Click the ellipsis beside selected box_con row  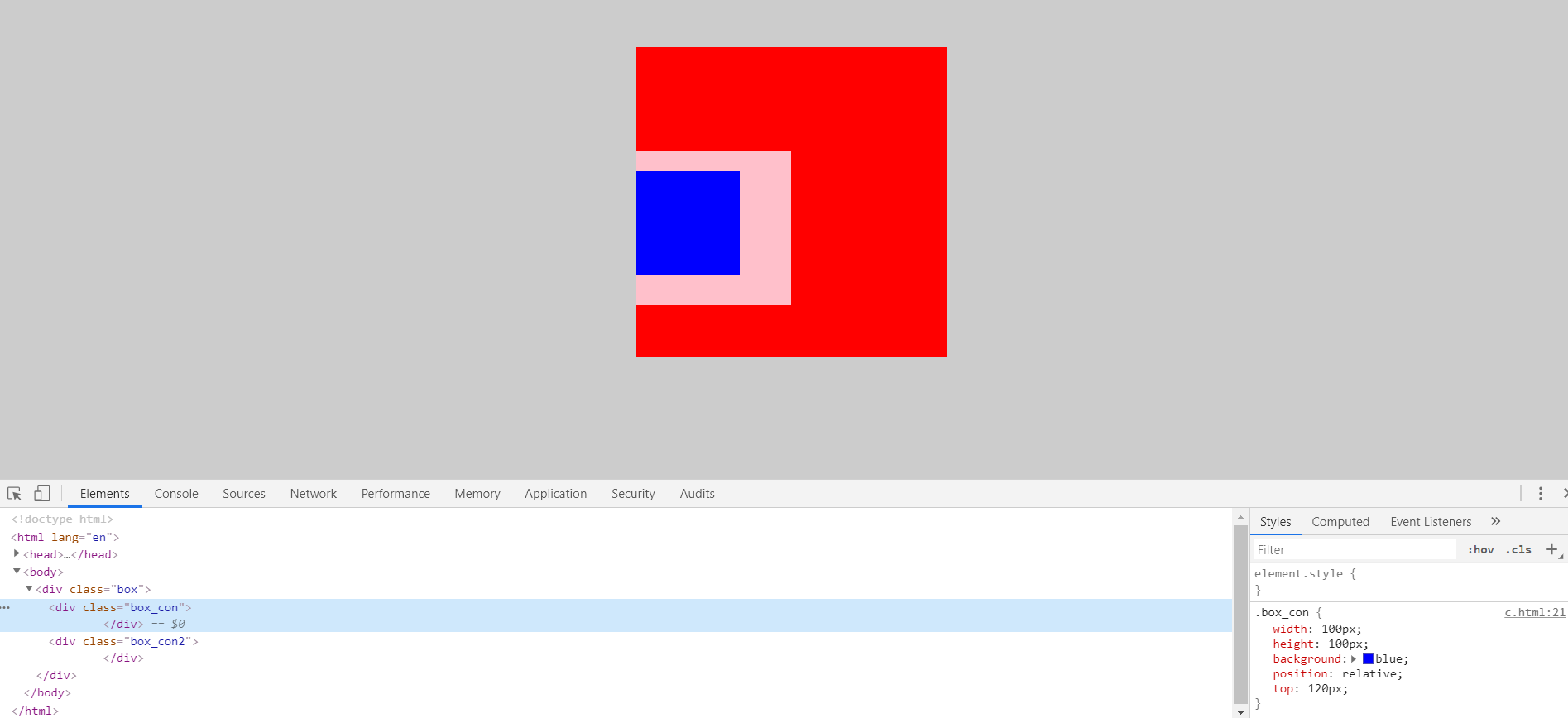coord(6,608)
